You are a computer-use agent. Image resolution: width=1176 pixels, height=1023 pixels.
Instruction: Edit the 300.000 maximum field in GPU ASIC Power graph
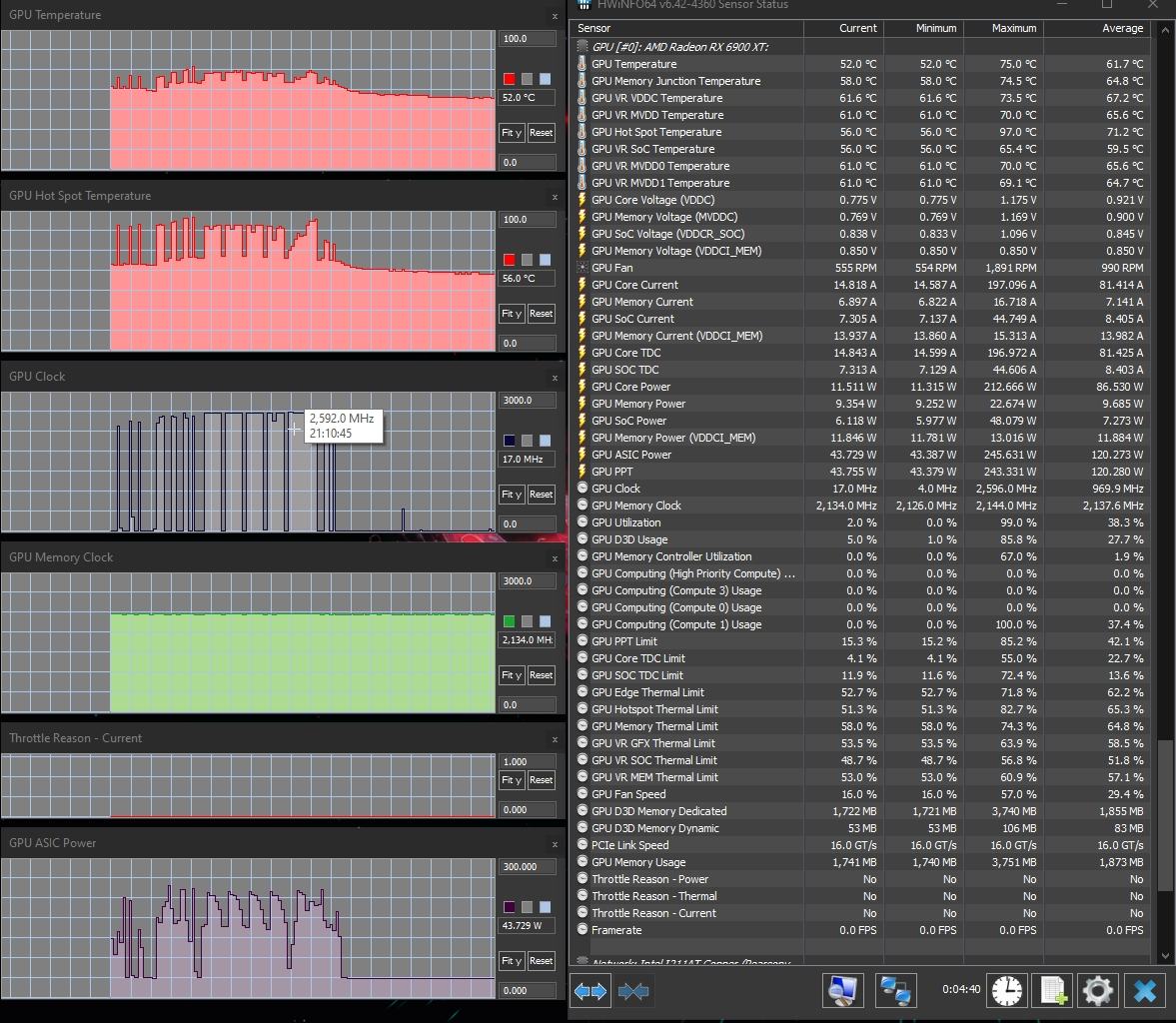(528, 866)
